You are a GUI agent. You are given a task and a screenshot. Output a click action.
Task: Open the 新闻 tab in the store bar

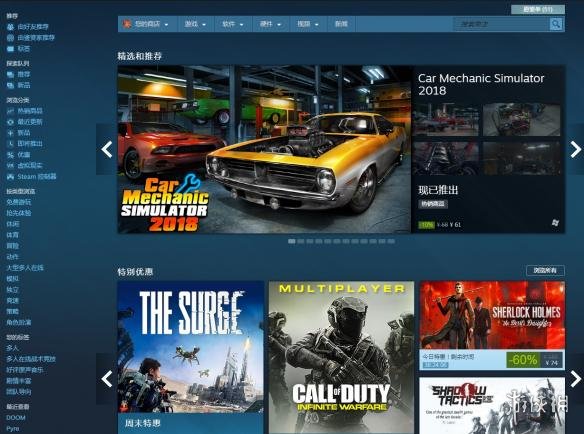341,24
